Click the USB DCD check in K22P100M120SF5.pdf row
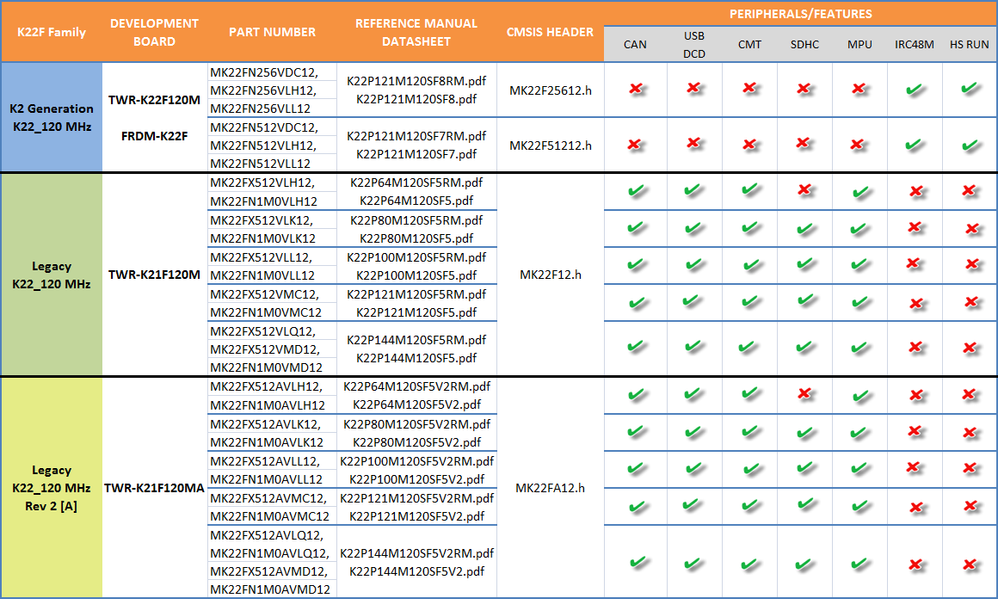This screenshot has height=599, width=998. click(x=693, y=265)
